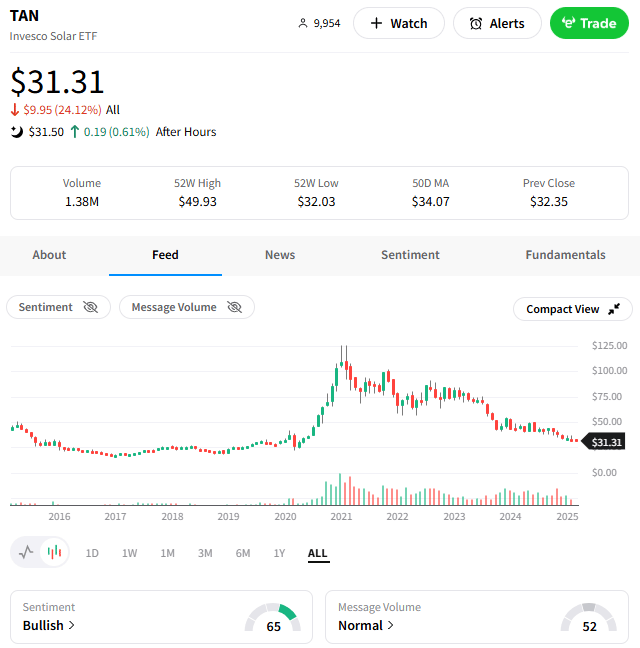Click the 2025 label on time axis
Screen dimensions: 640x648
click(567, 517)
